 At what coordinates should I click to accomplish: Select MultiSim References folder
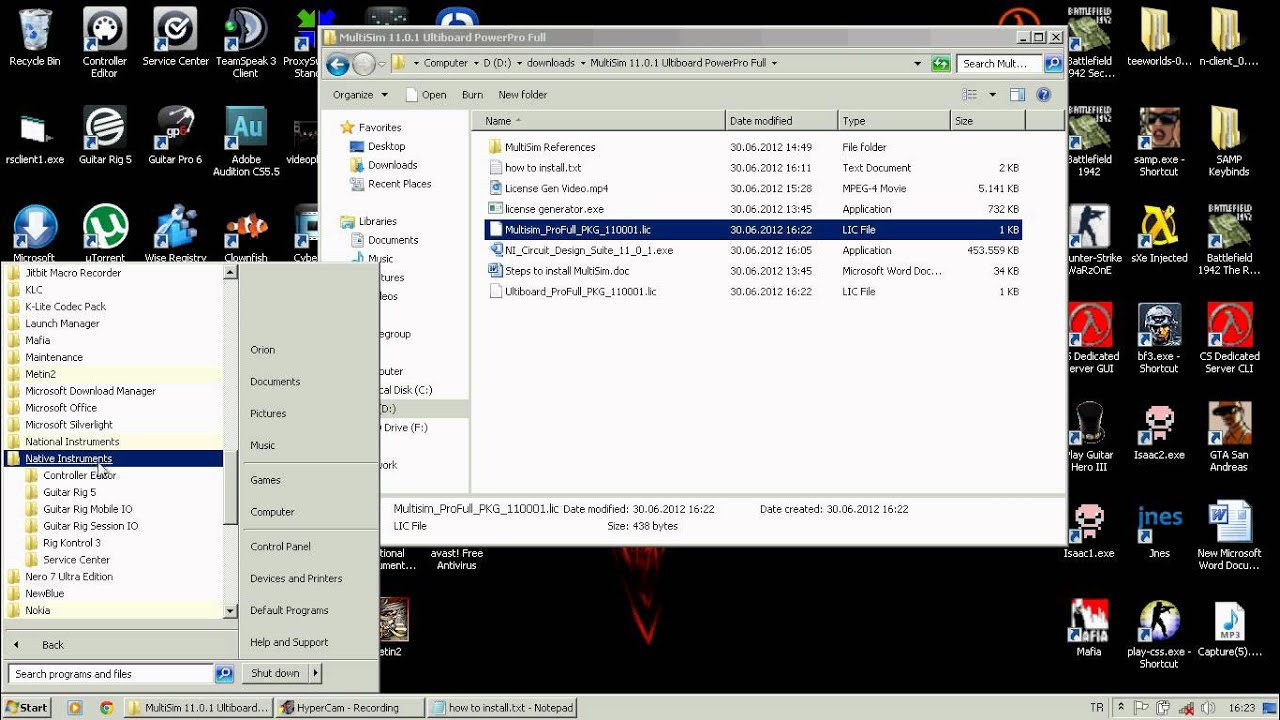[x=549, y=147]
